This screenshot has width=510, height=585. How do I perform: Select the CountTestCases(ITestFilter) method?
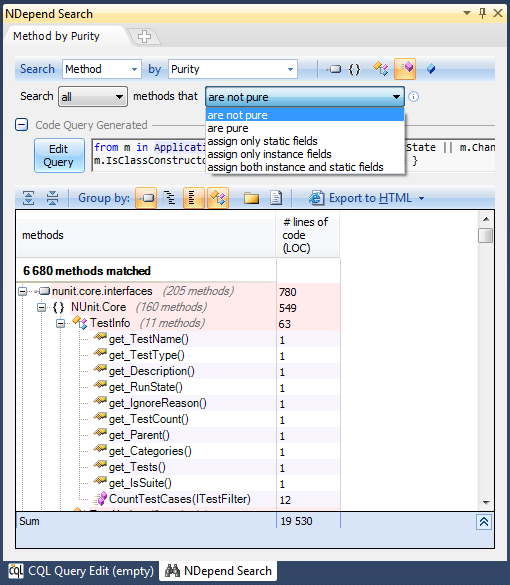(179, 499)
